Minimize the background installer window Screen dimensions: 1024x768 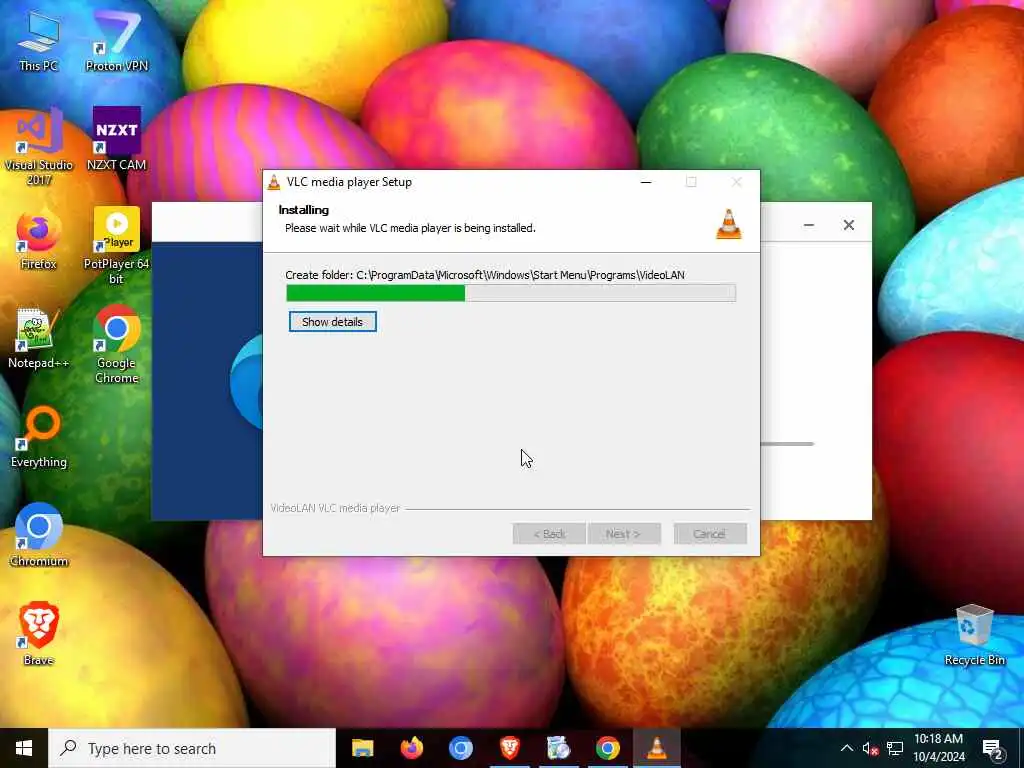tap(808, 225)
